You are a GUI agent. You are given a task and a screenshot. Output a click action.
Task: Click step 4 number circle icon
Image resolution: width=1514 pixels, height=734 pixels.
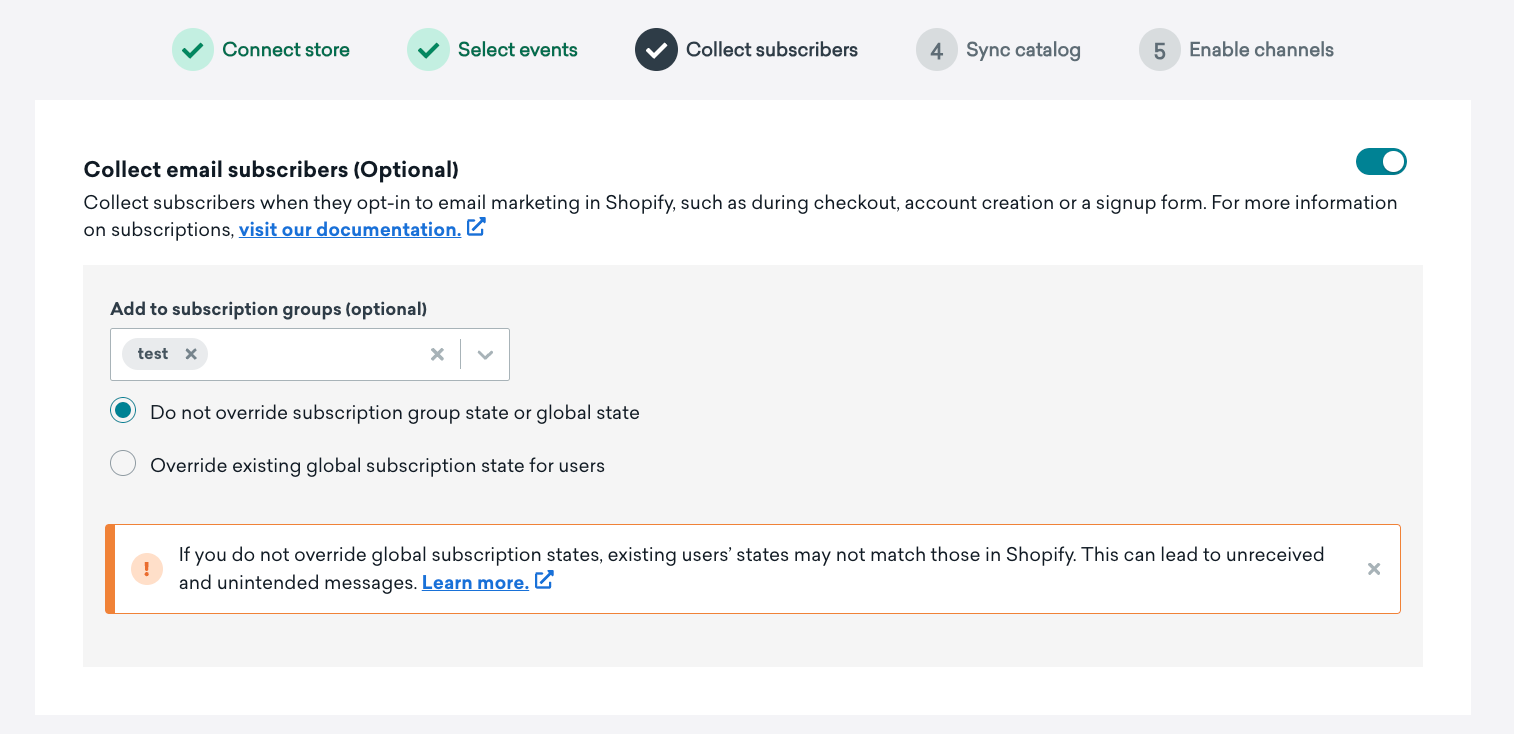[937, 50]
